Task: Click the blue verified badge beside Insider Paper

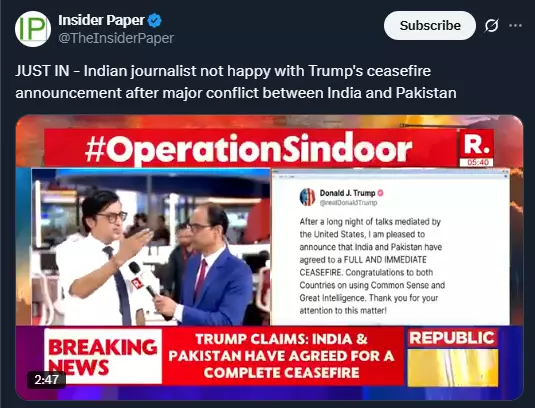Action: 155,20
